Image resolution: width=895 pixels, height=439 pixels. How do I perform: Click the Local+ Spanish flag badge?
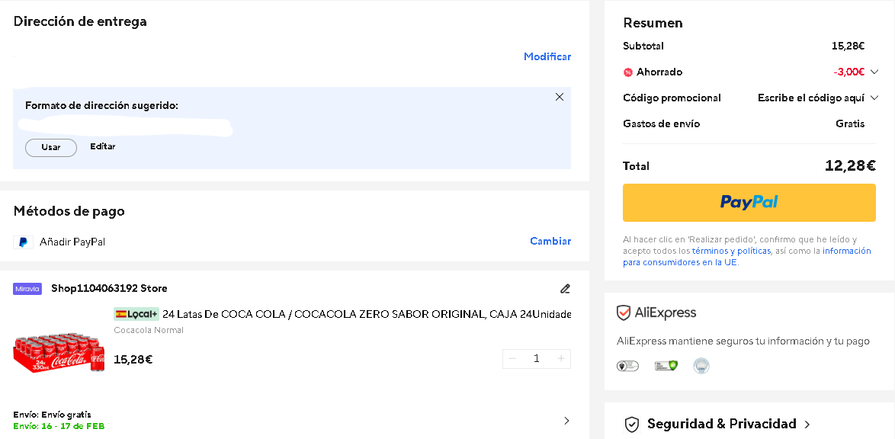coord(136,314)
